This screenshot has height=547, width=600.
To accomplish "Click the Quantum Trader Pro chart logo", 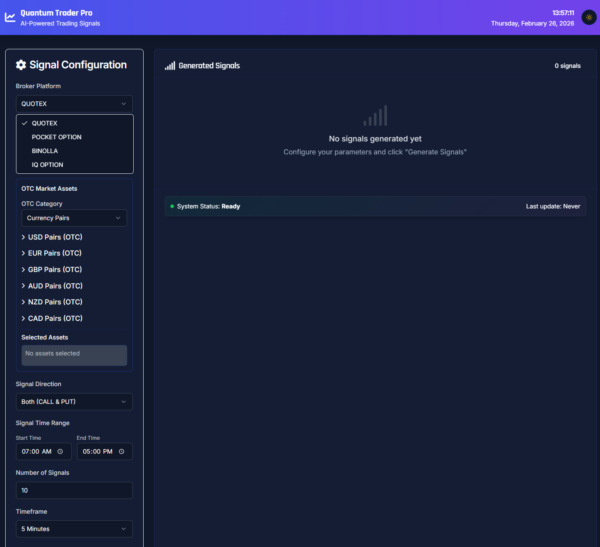I will [10, 17].
